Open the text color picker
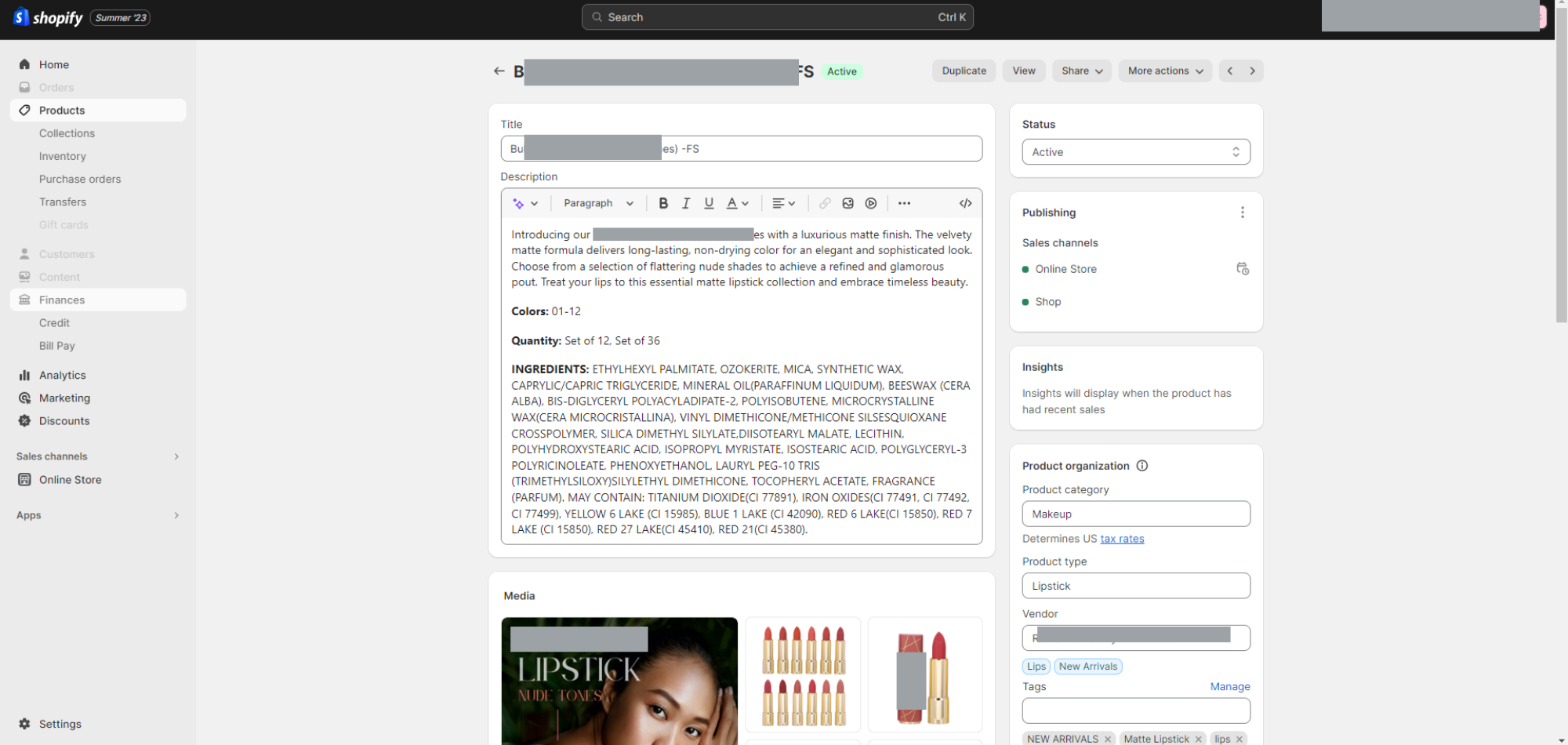The image size is (1568, 745). [737, 204]
